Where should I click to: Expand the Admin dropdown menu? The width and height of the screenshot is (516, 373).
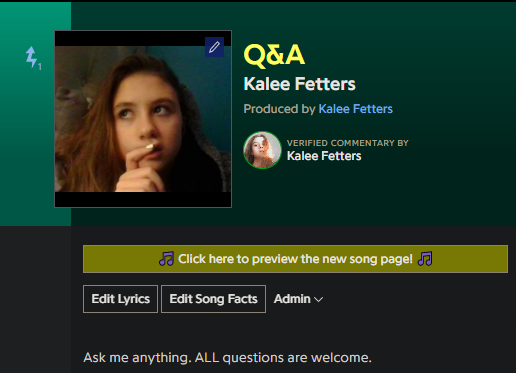point(298,299)
